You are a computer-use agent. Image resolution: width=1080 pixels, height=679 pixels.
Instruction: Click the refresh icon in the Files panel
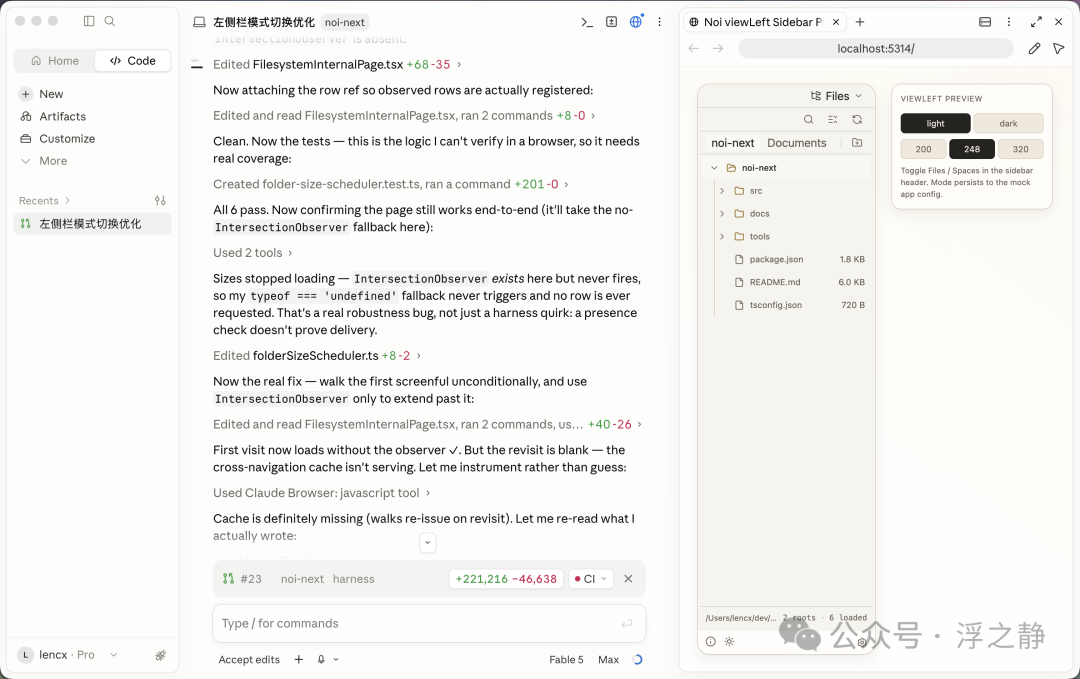(x=857, y=119)
